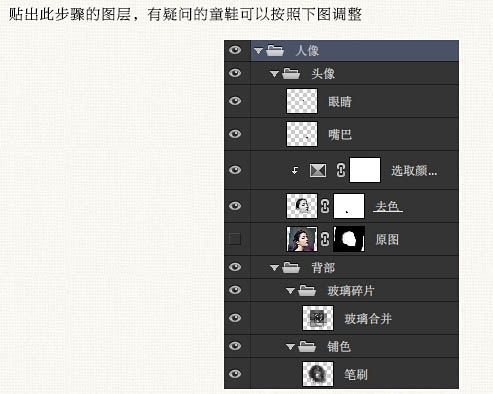
Task: Toggle visibility of the 玻璃合并 layer
Action: [x=235, y=318]
